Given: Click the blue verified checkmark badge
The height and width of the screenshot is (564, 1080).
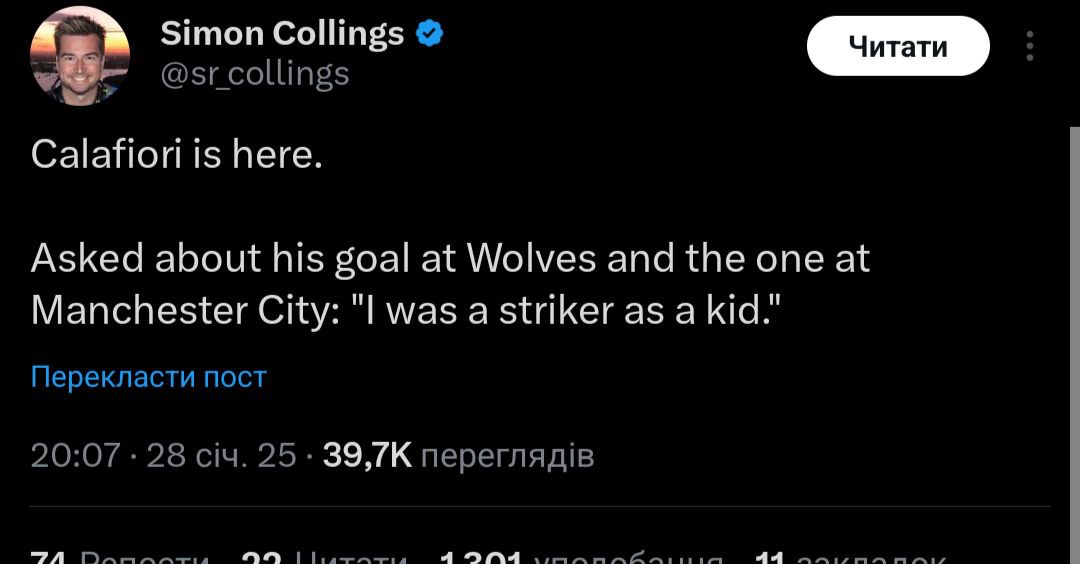Looking at the screenshot, I should 429,34.
